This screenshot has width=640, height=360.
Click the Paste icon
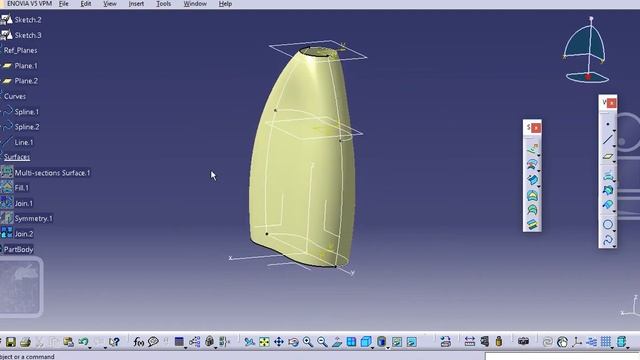68,342
